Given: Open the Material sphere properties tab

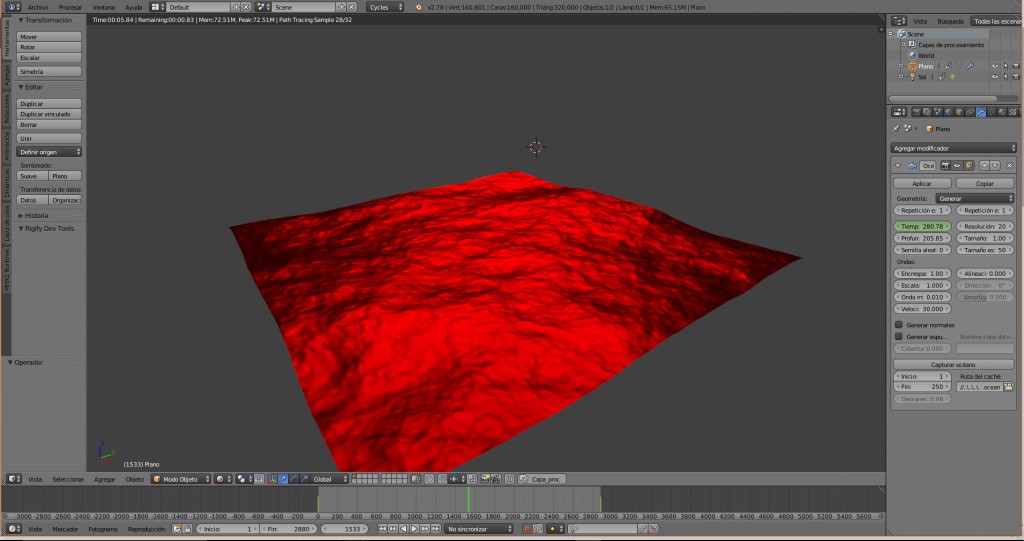Looking at the screenshot, I should tap(1002, 112).
